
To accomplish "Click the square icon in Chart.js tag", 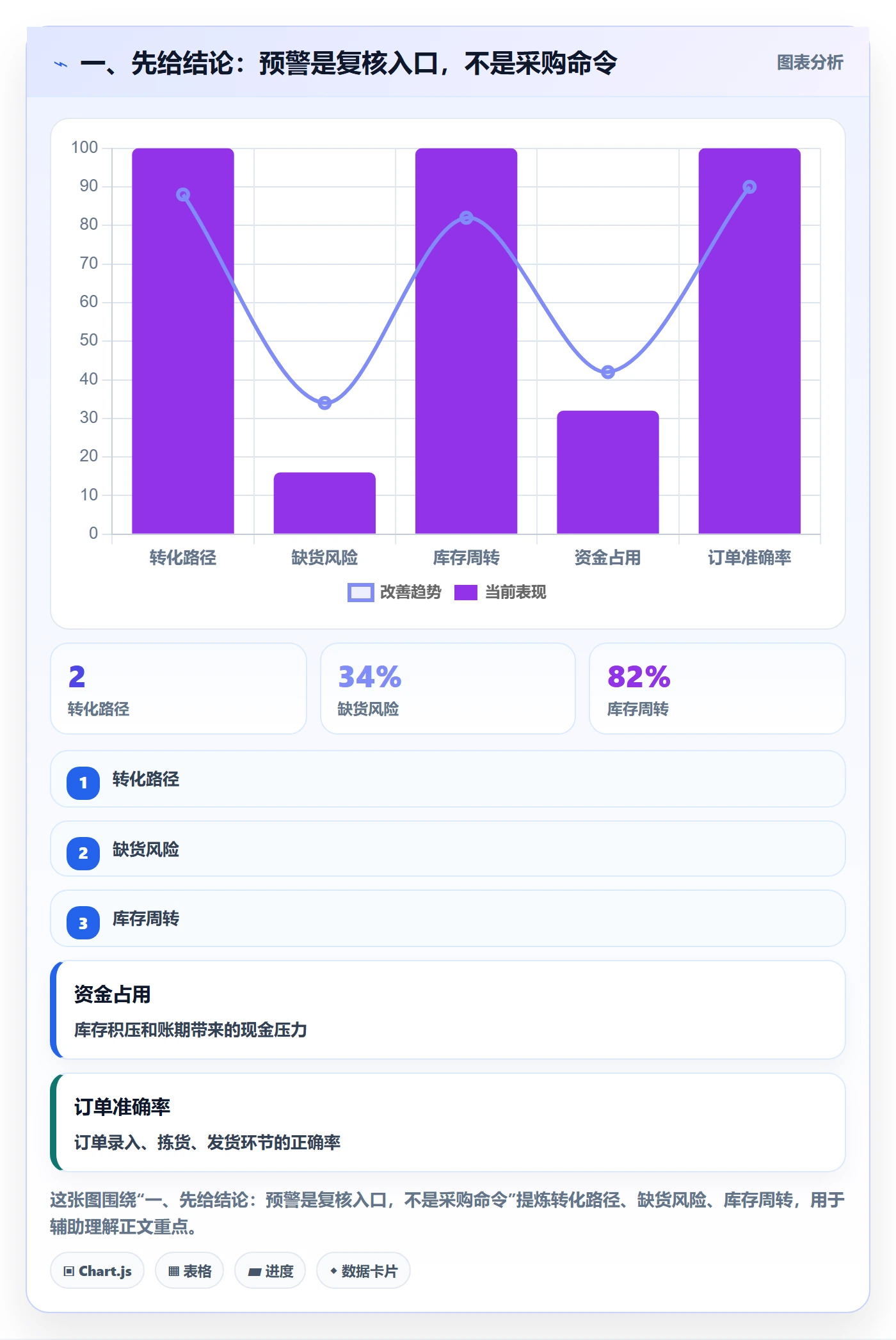I will (69, 1272).
